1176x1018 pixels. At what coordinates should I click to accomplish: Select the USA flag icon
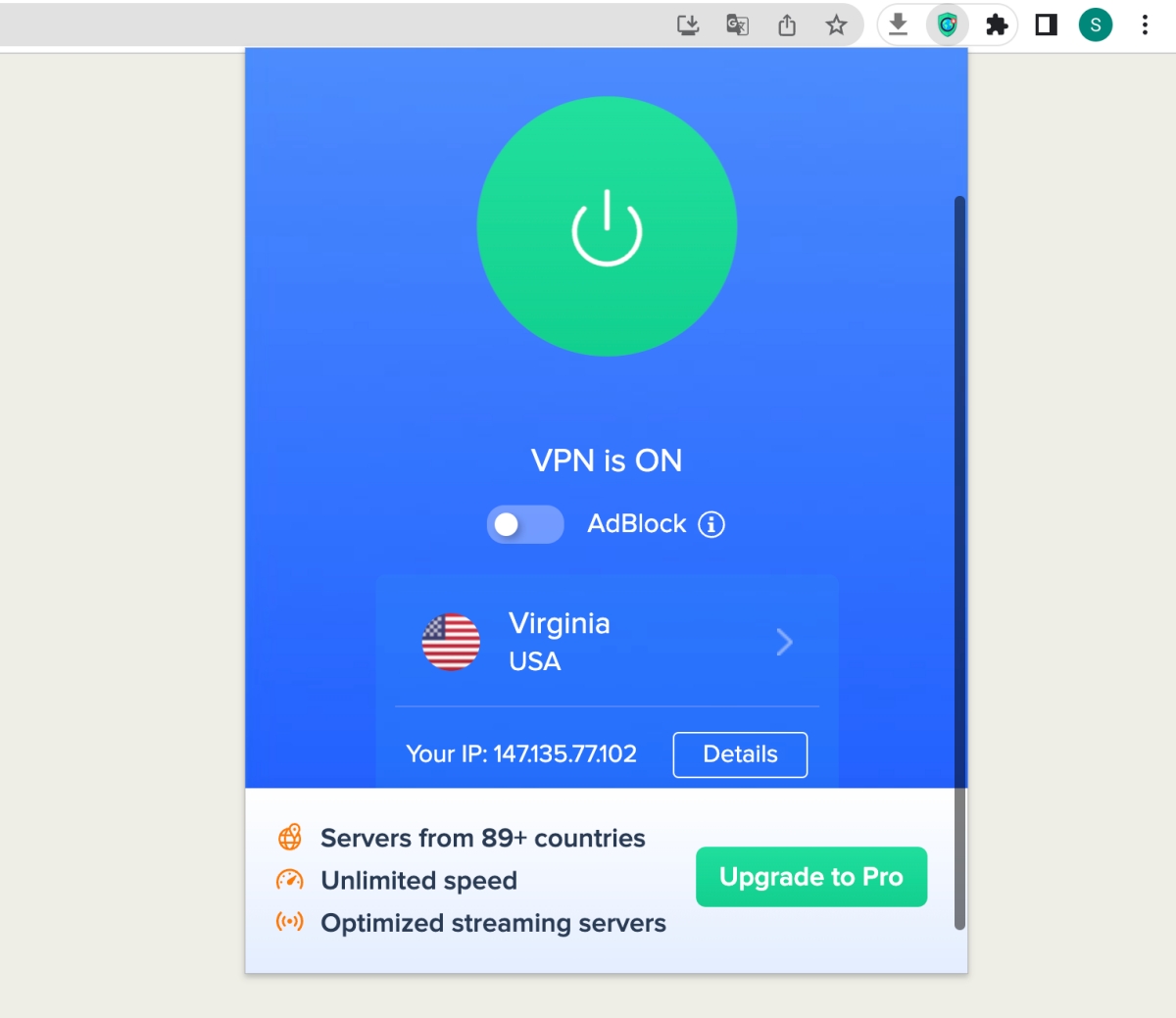click(x=451, y=642)
